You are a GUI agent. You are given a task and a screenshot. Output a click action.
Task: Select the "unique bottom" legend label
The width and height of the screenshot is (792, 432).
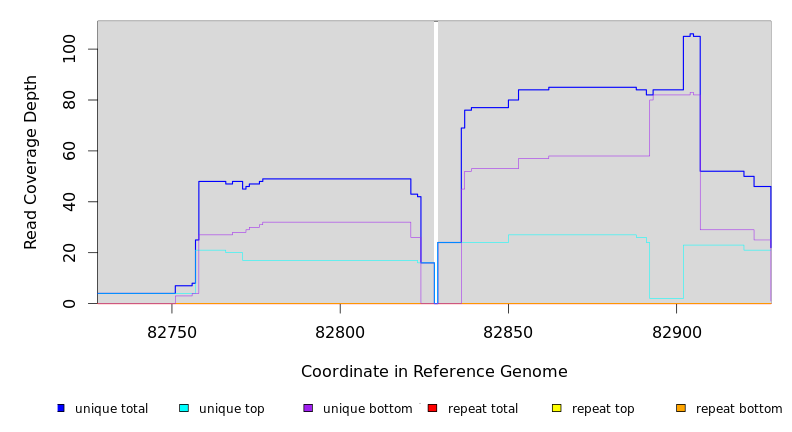367,409
